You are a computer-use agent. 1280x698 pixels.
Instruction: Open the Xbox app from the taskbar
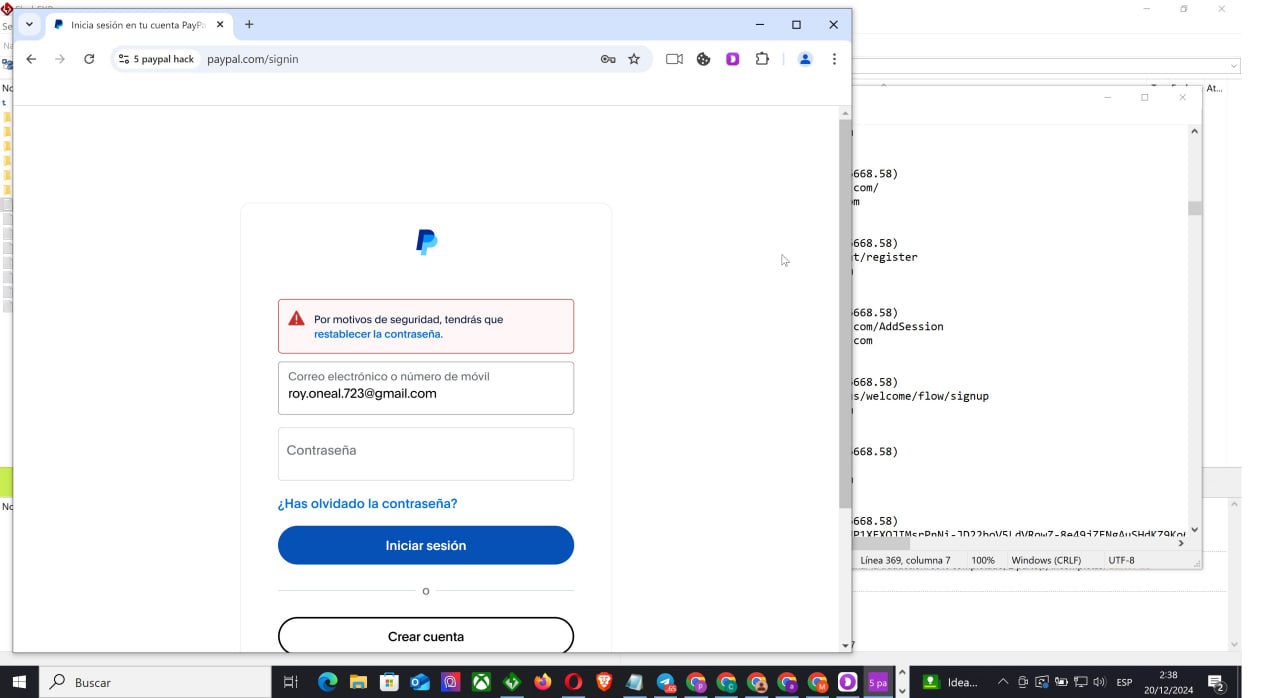point(481,682)
